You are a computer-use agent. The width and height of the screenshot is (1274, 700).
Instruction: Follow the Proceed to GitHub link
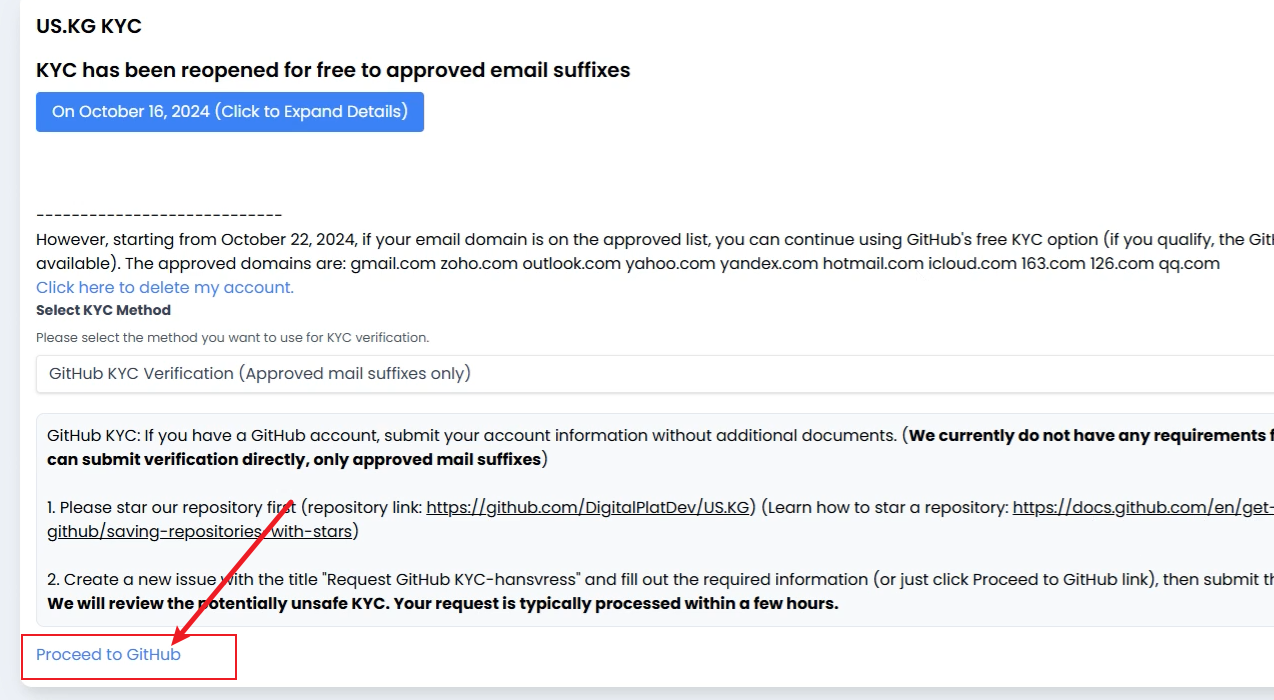tap(108, 655)
